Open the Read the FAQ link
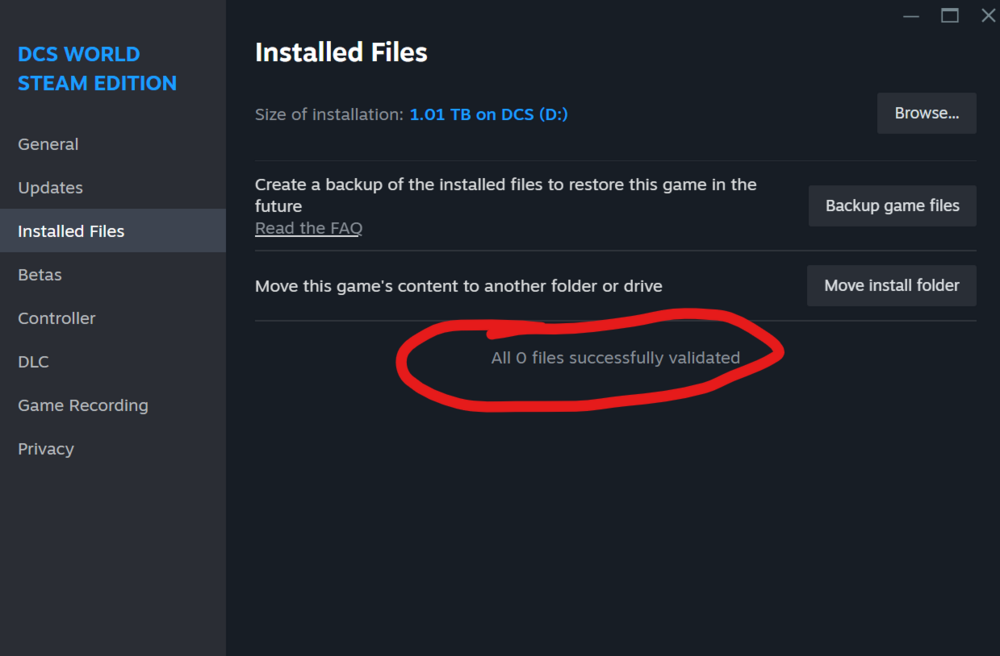 [x=308, y=228]
